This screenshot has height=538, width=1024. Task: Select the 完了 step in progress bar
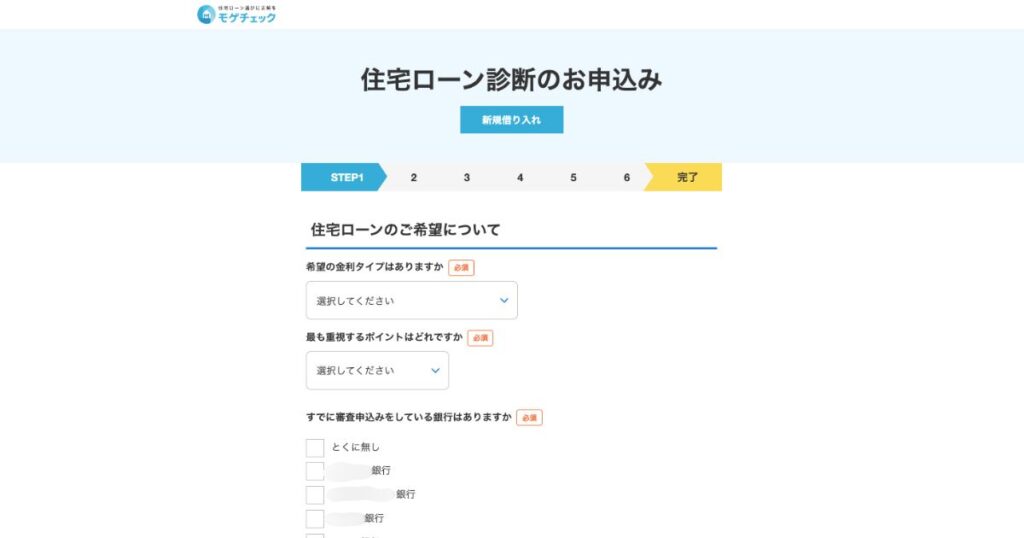pyautogui.click(x=684, y=177)
